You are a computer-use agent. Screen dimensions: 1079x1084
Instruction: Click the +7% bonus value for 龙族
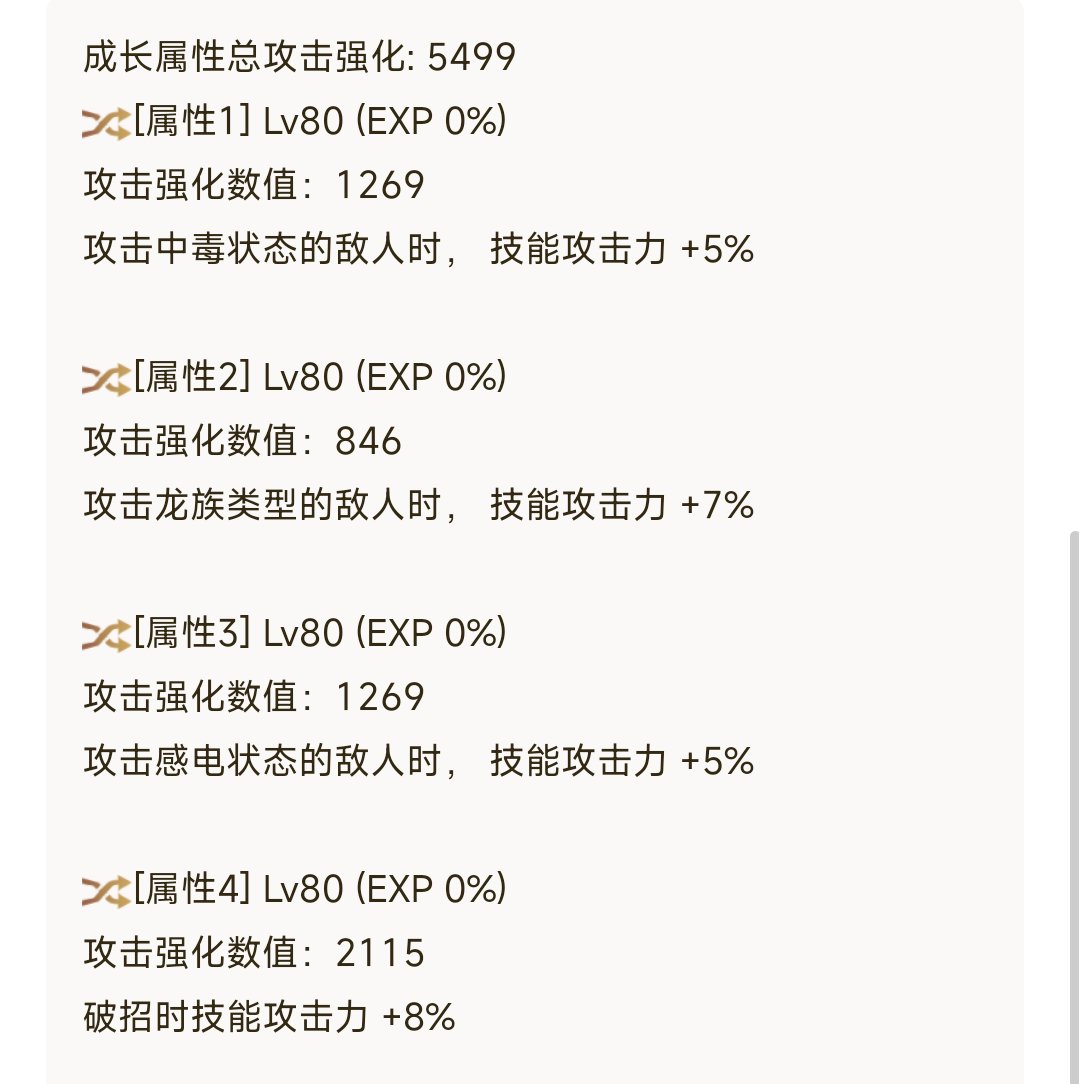pyautogui.click(x=717, y=506)
